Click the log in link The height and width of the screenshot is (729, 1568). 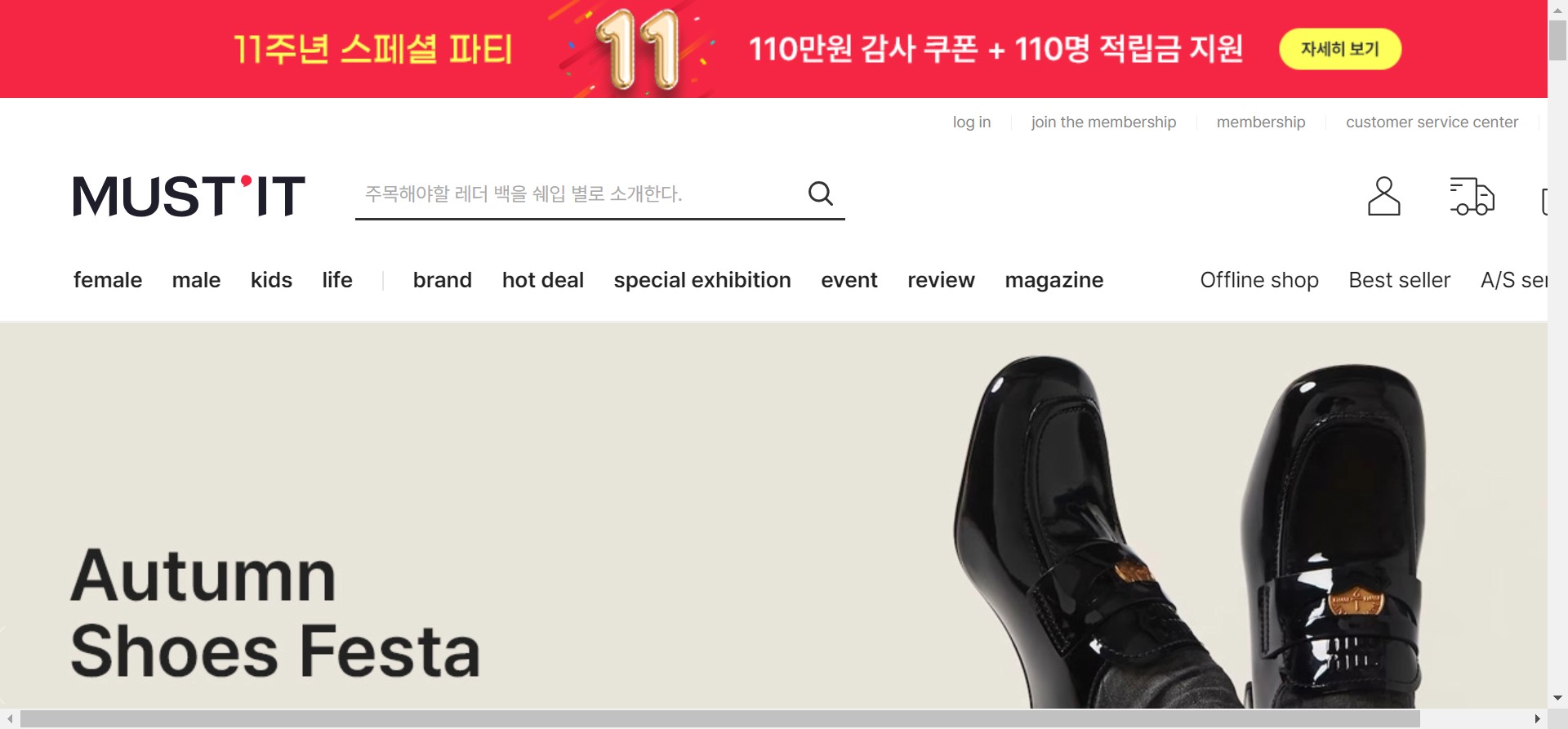tap(972, 122)
